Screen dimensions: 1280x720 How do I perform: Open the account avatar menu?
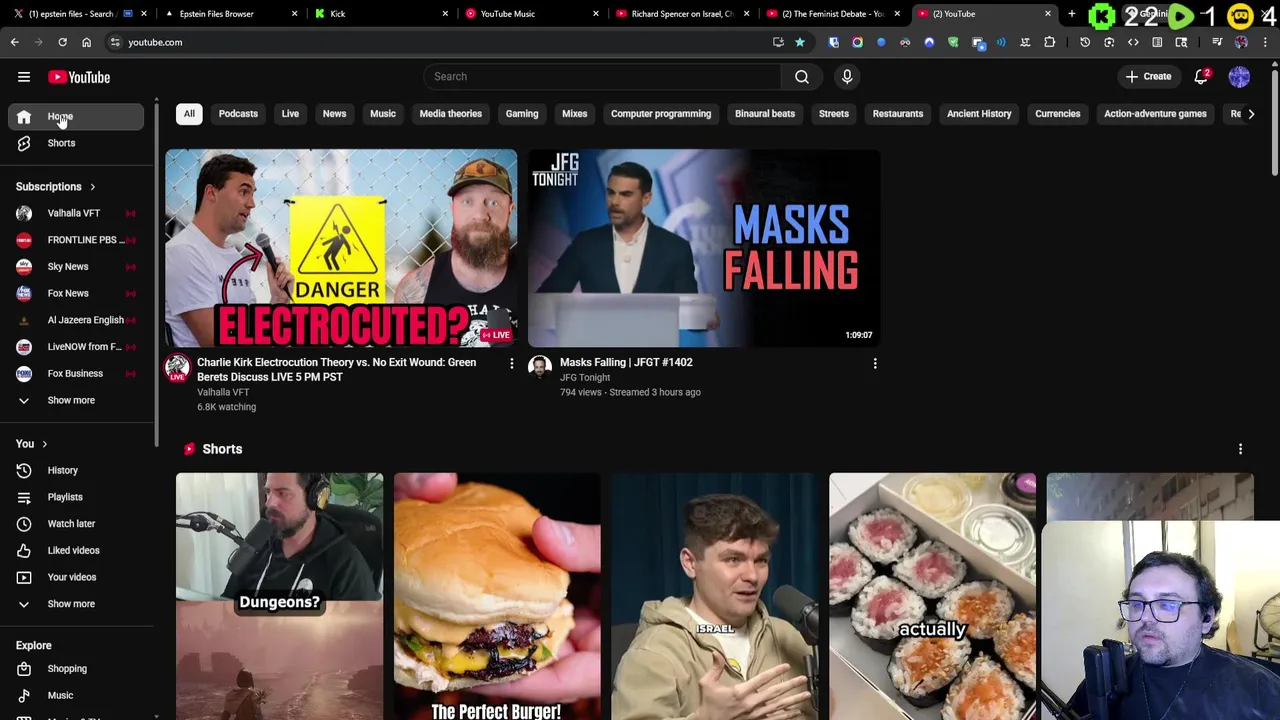(x=1239, y=77)
